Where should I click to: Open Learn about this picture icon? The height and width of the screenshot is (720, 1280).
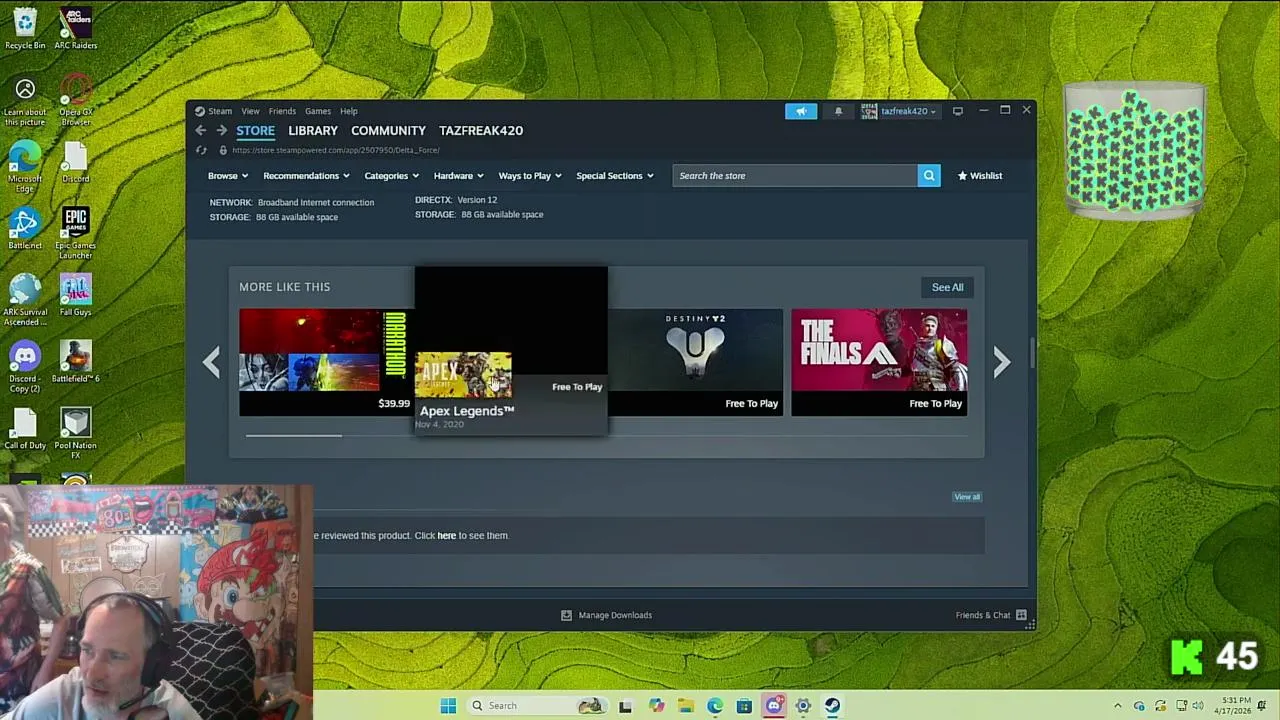25,103
